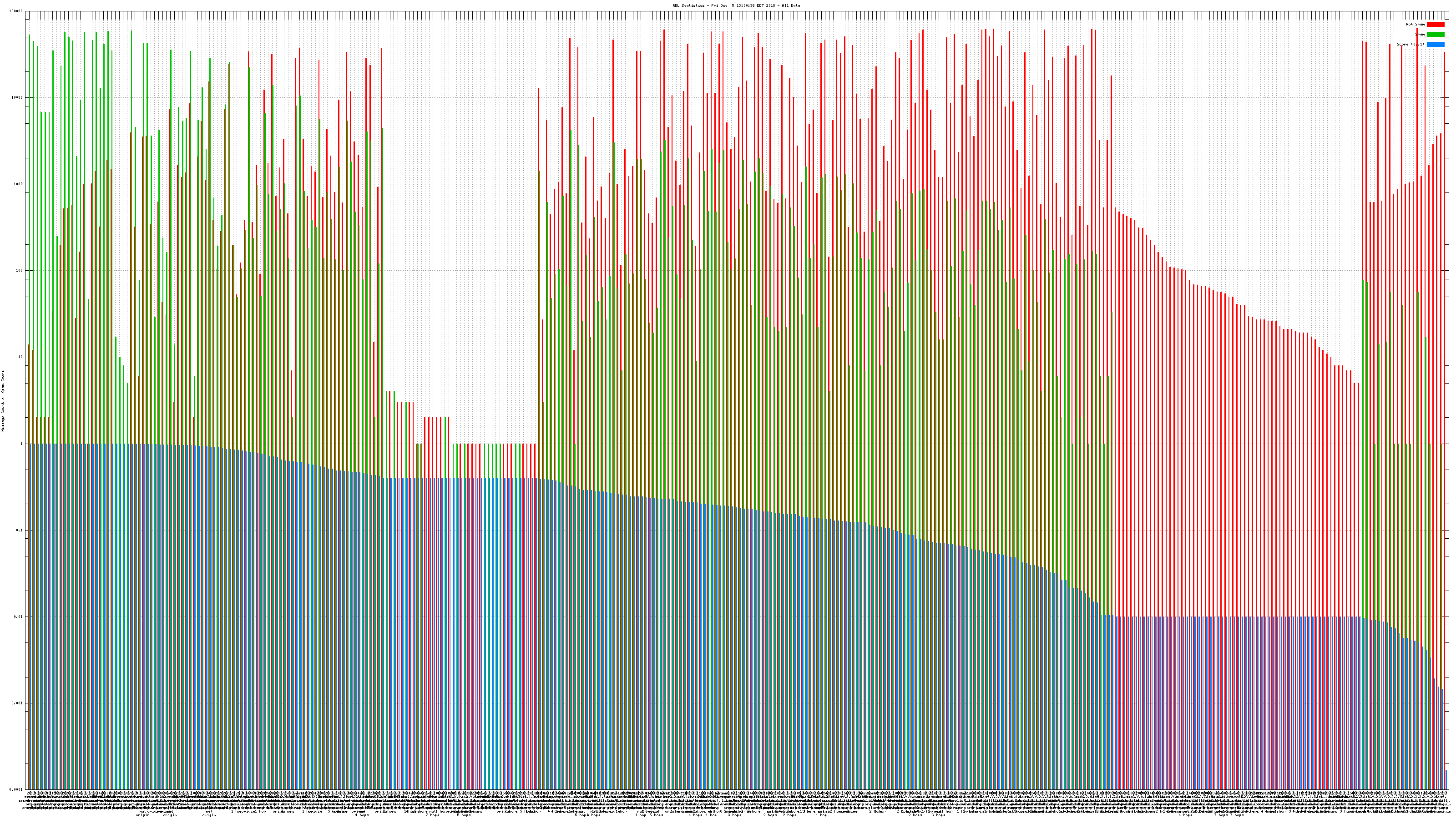Click the blue Score legend swatch
The width and height of the screenshot is (1456, 819).
pyautogui.click(x=1435, y=44)
